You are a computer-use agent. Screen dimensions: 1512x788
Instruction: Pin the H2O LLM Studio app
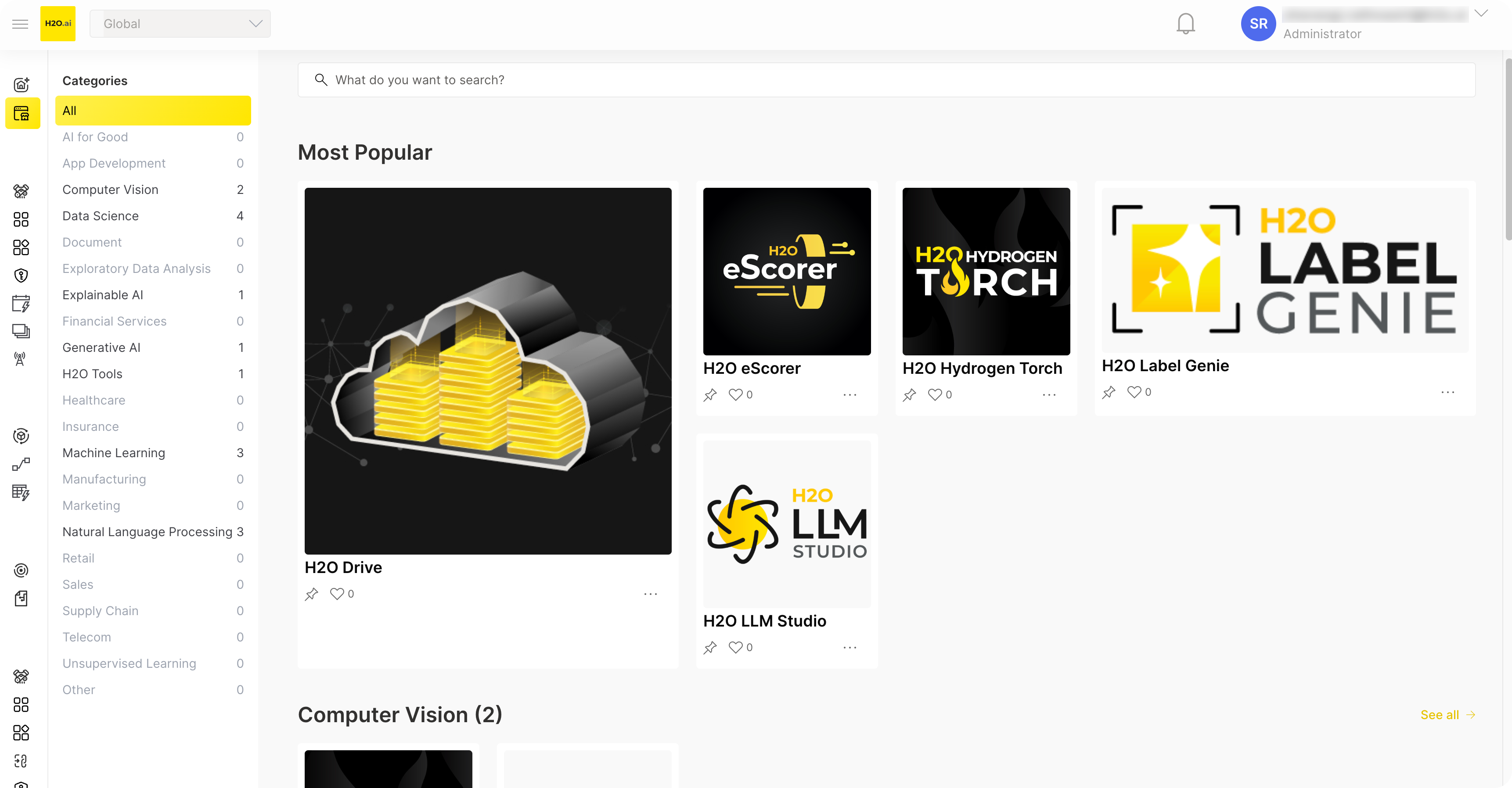click(710, 648)
